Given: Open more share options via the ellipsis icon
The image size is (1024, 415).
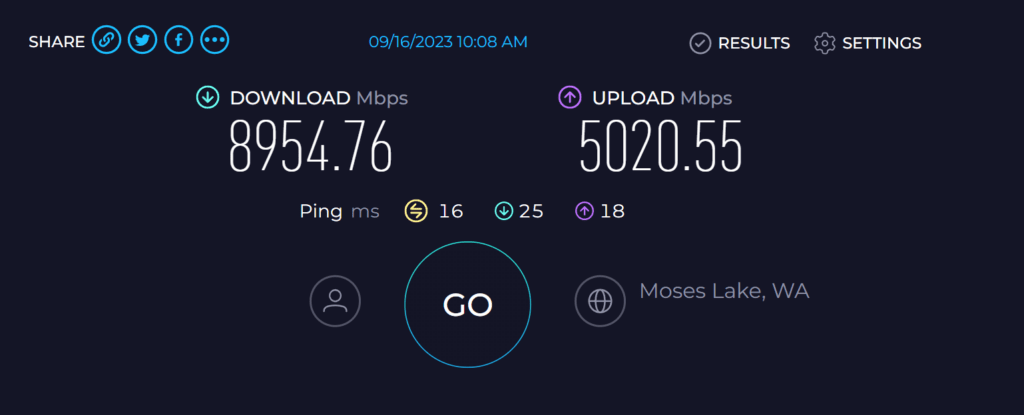Looking at the screenshot, I should coord(214,41).
